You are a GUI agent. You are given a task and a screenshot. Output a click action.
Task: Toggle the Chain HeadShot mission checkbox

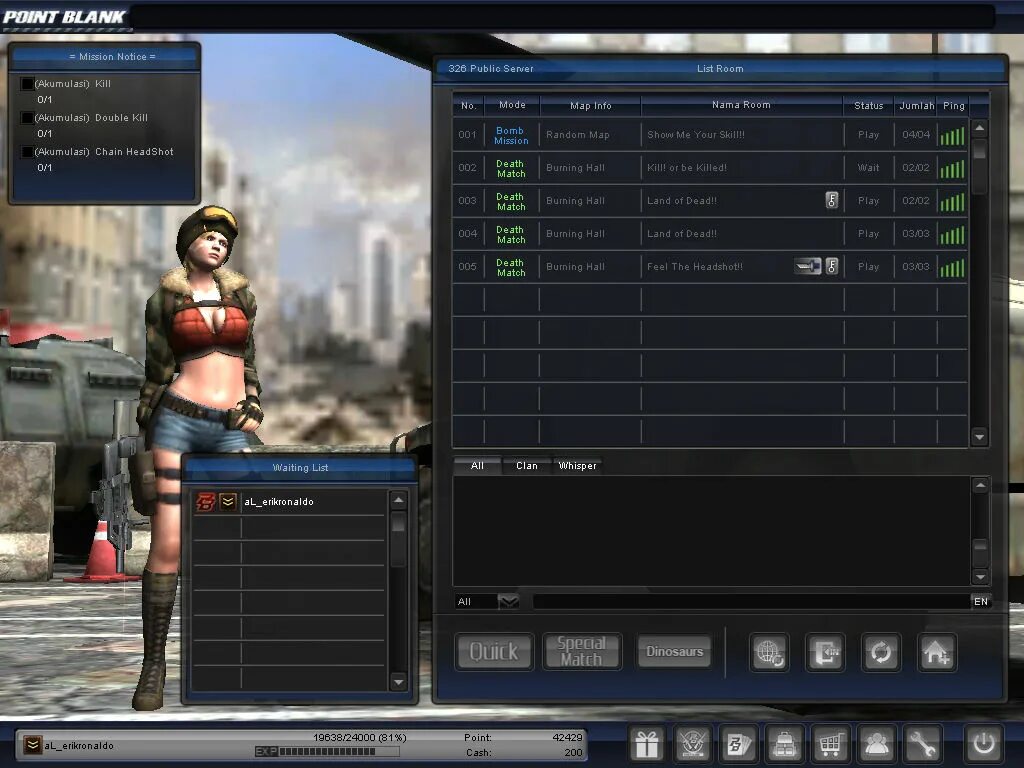tap(27, 152)
